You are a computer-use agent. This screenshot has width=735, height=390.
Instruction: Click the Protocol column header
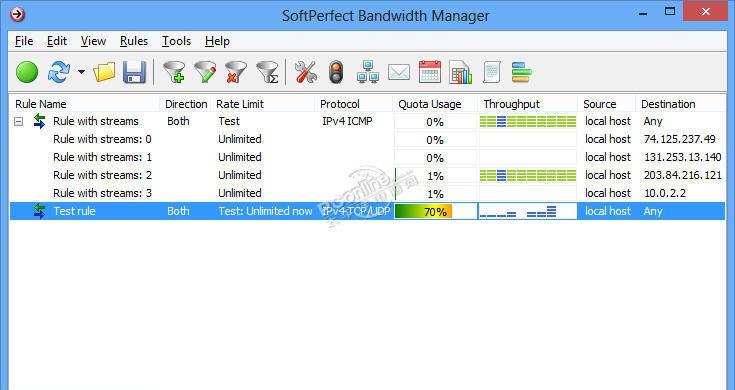point(354,104)
